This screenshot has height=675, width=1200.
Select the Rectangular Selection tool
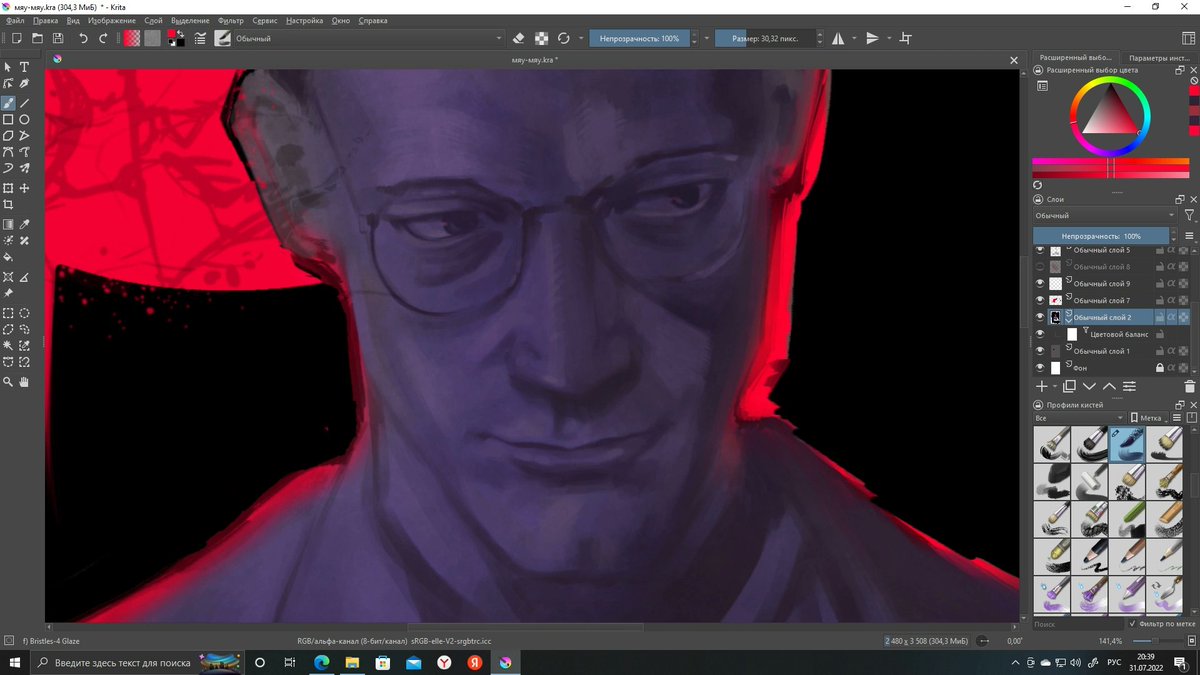tap(8, 312)
